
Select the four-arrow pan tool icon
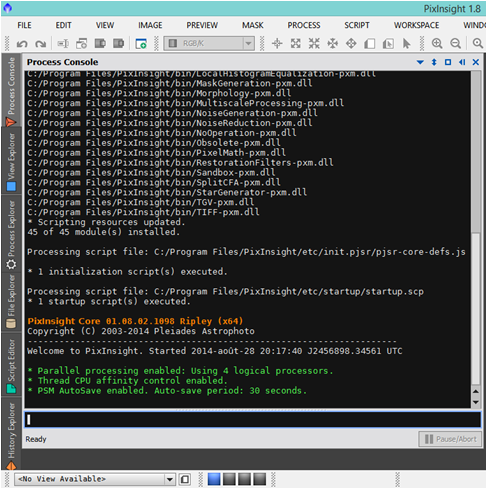tap(332, 43)
